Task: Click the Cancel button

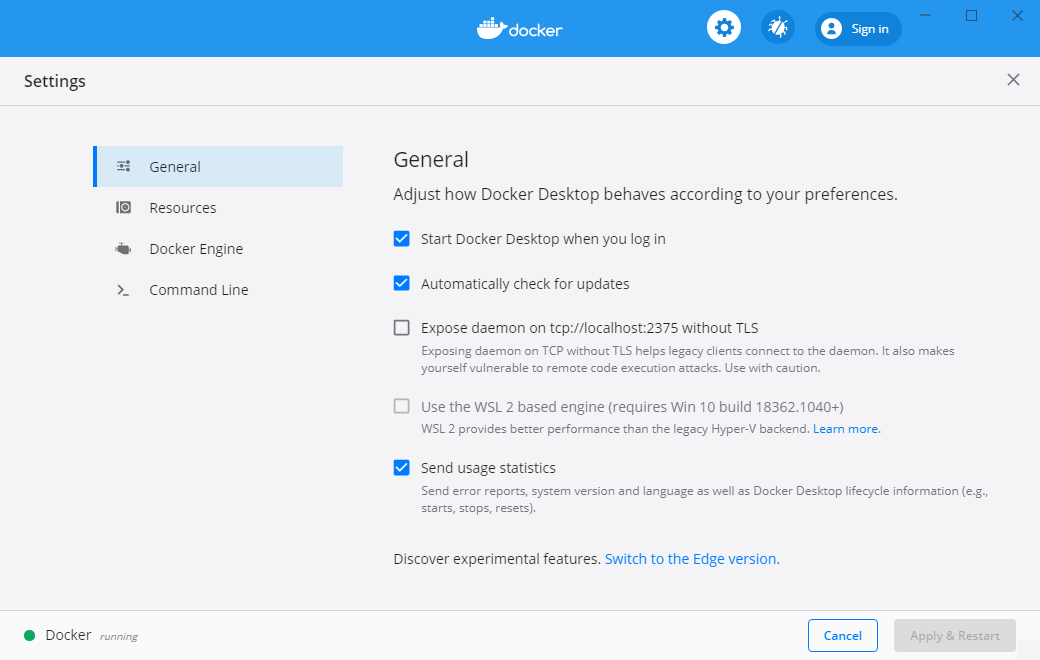Action: coord(842,635)
